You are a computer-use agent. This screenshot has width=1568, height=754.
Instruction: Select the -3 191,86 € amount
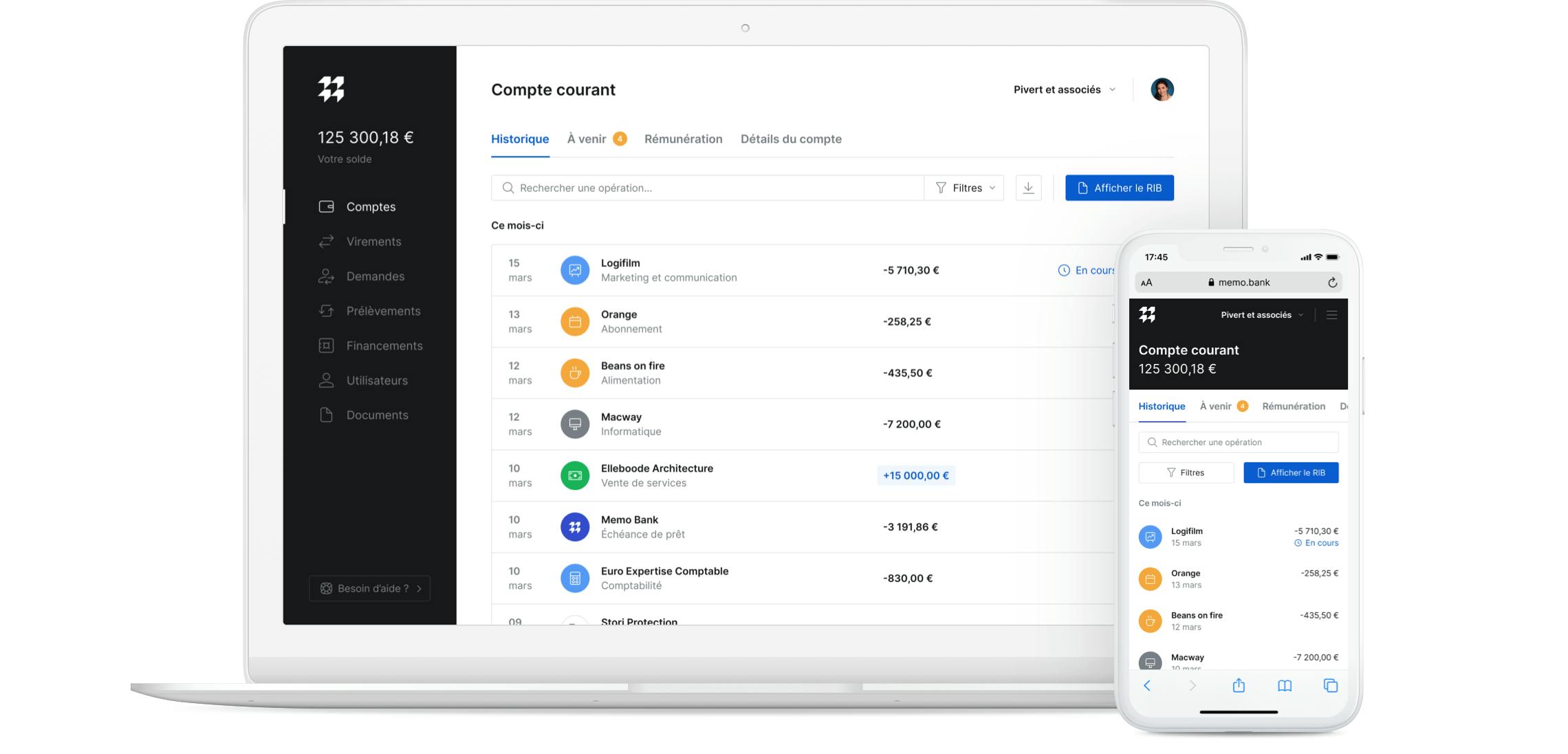pos(910,527)
